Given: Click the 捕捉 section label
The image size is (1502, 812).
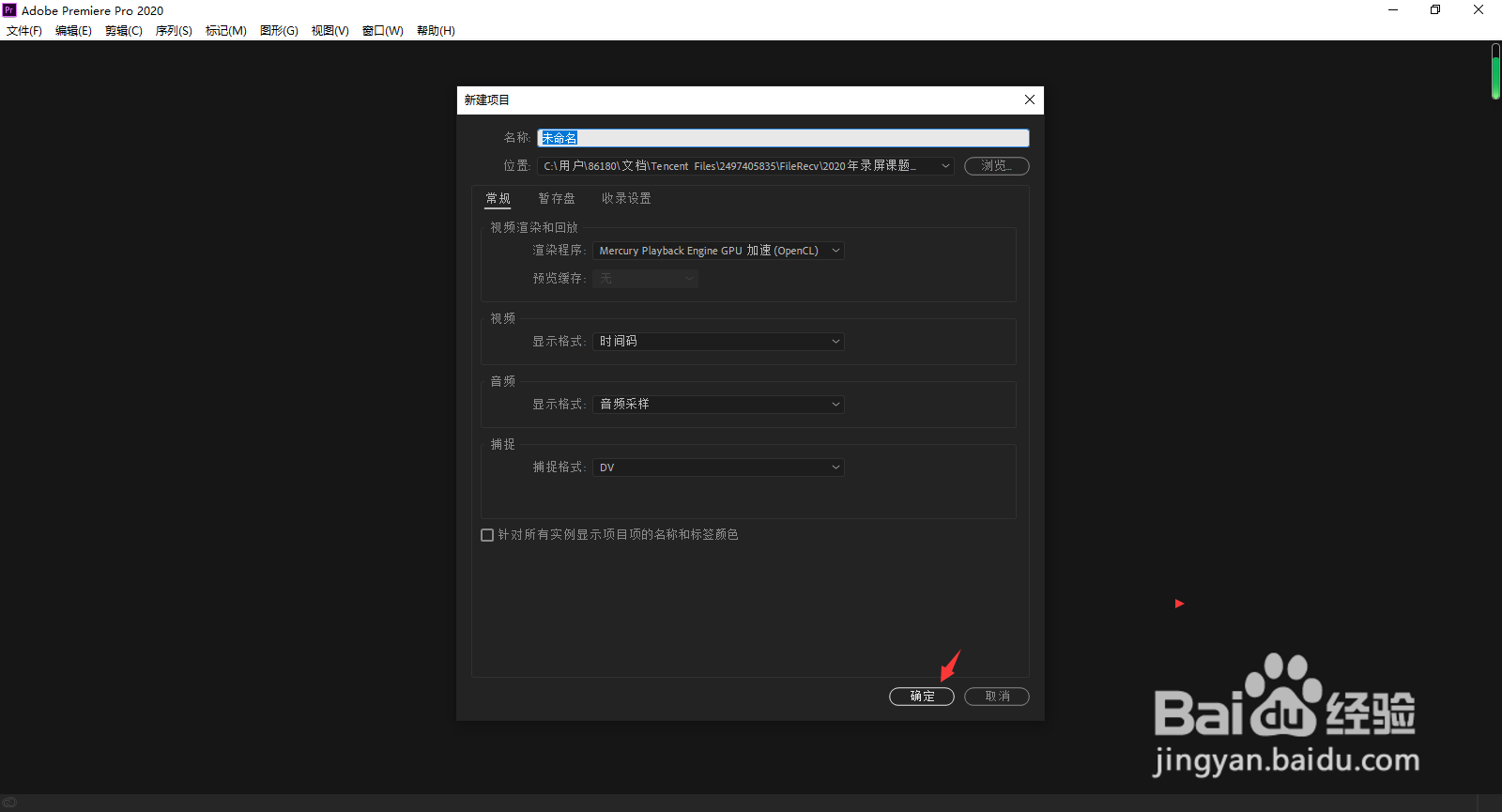Looking at the screenshot, I should (503, 444).
